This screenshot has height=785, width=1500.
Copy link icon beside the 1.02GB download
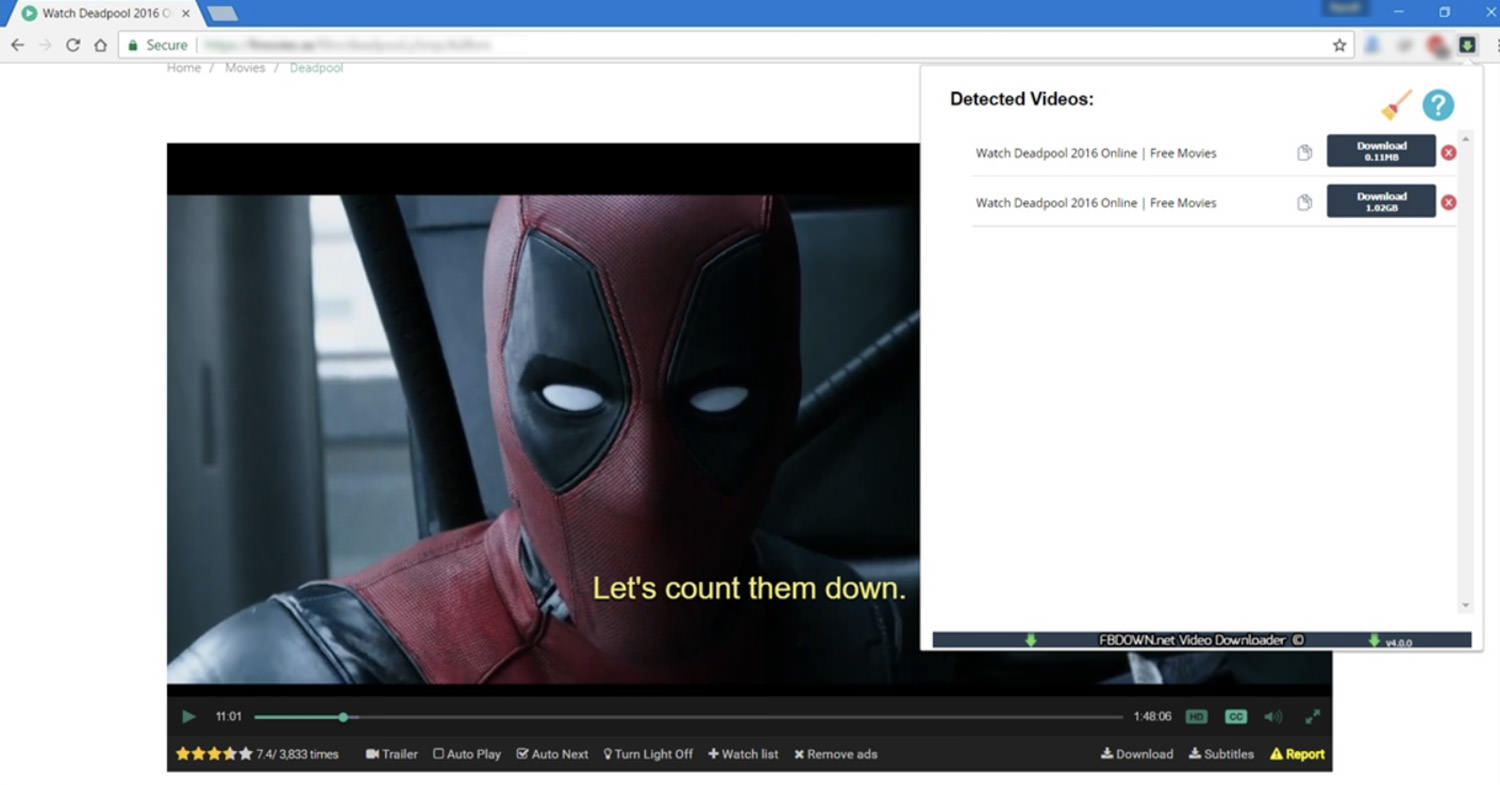pyautogui.click(x=1304, y=202)
